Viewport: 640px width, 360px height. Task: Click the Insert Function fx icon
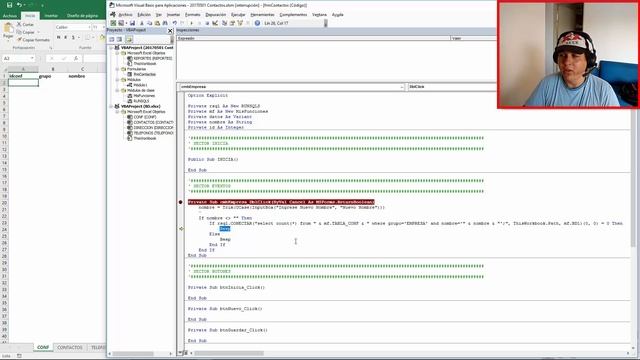[x=76, y=59]
